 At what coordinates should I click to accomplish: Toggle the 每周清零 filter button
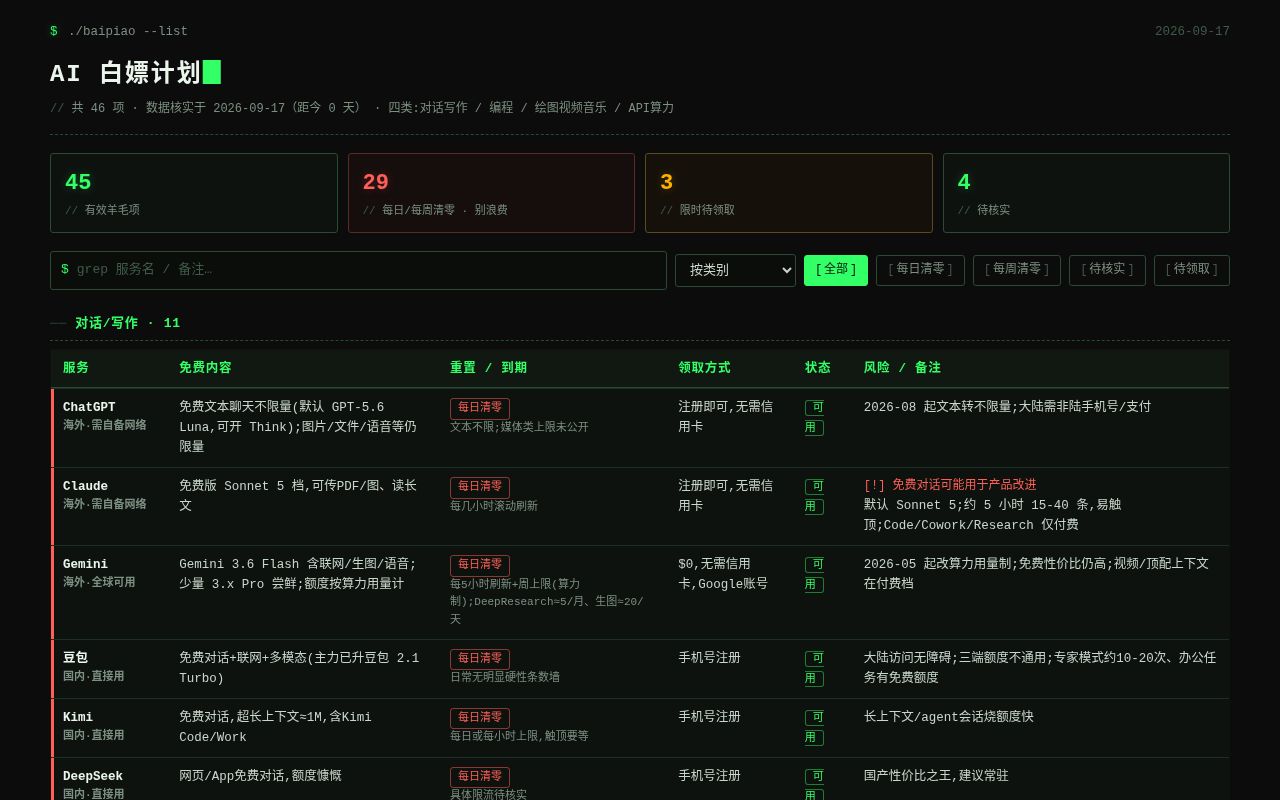click(1017, 270)
